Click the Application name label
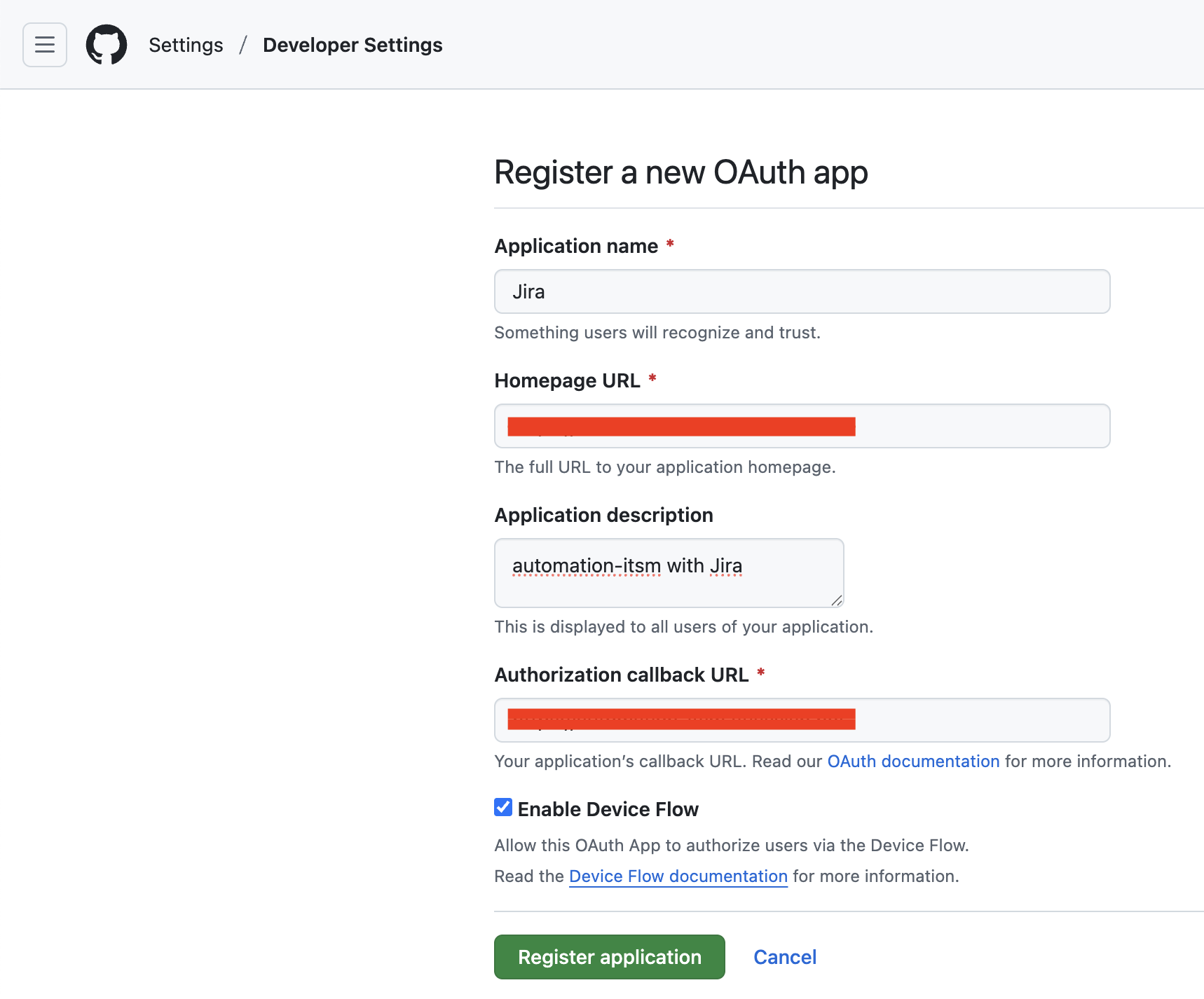Viewport: 1204px width, 999px height. (576, 246)
